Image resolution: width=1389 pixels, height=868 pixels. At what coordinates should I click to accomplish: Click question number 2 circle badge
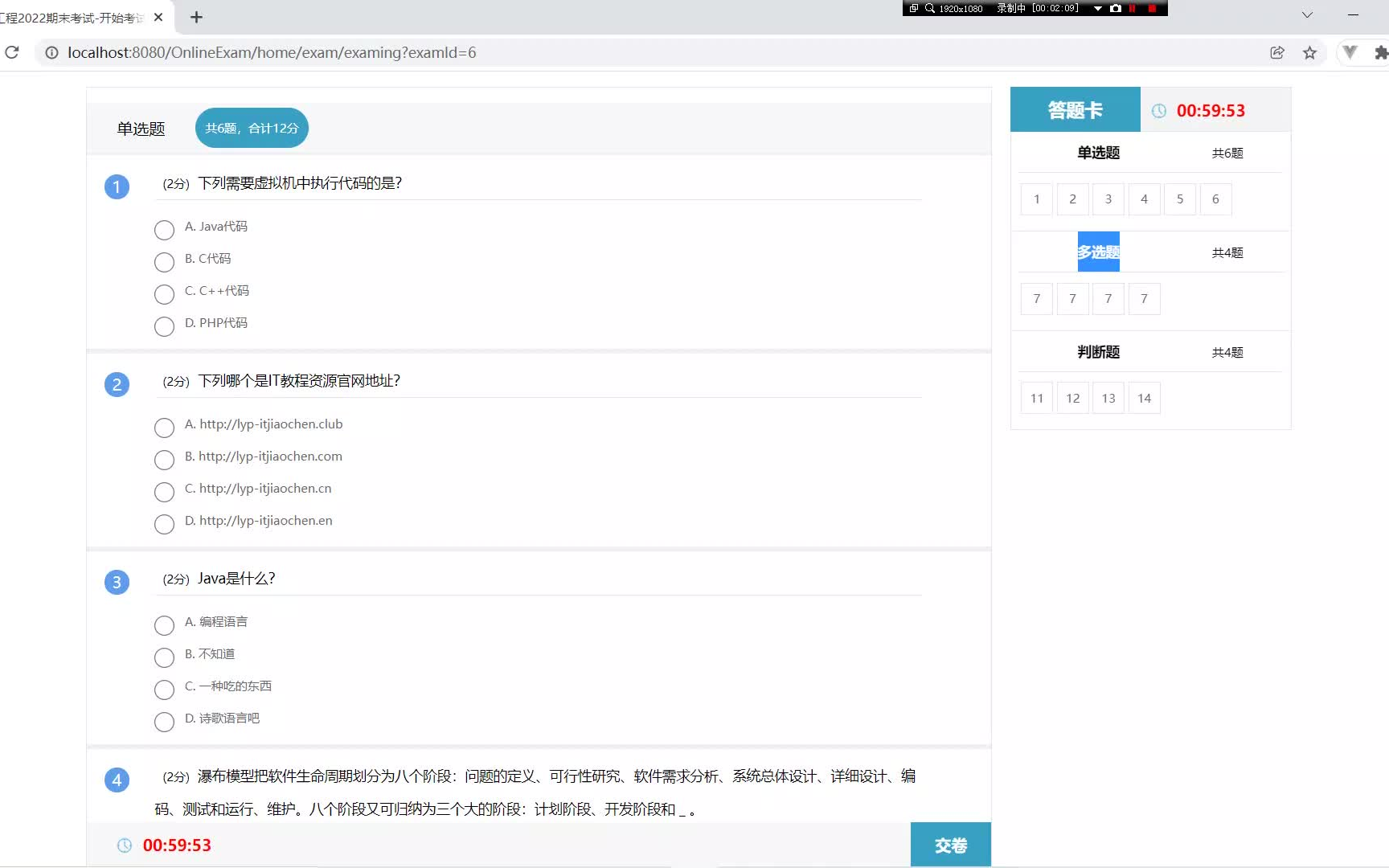[x=117, y=384]
